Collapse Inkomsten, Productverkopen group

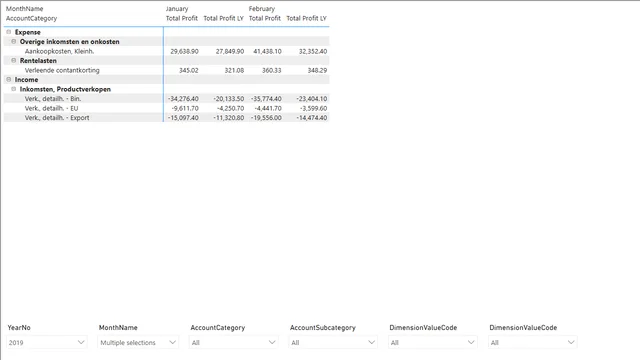13,89
